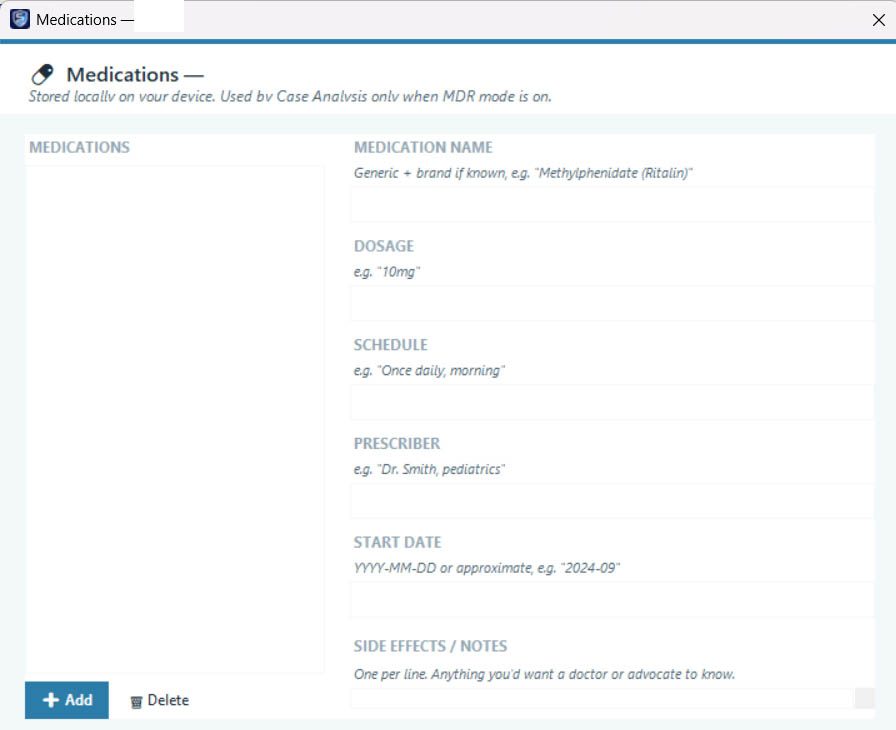Viewport: 896px width, 730px height.
Task: Focus the Start Date text field
Action: [x=612, y=600]
